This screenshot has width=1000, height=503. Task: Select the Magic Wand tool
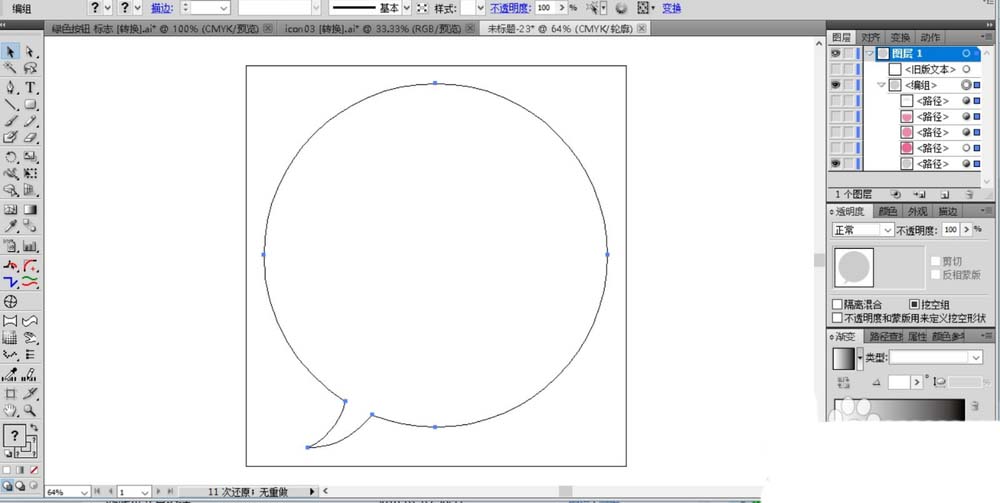click(x=11, y=68)
